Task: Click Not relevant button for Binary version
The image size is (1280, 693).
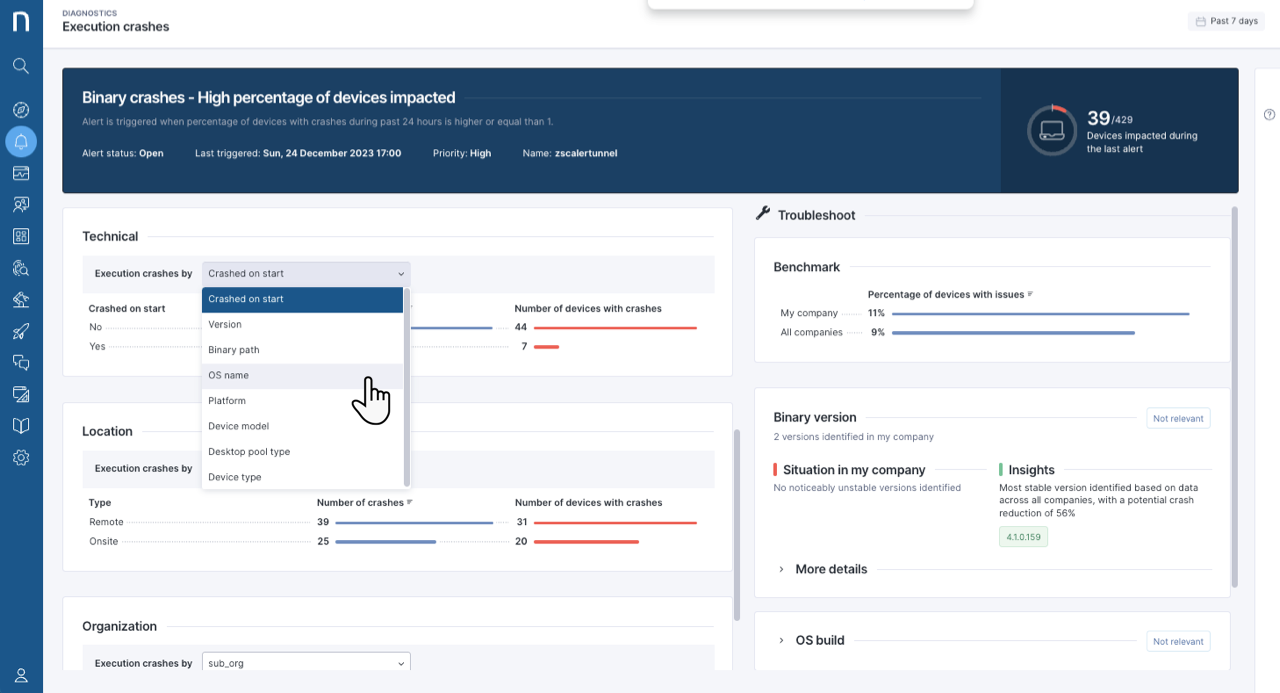Action: point(1178,418)
